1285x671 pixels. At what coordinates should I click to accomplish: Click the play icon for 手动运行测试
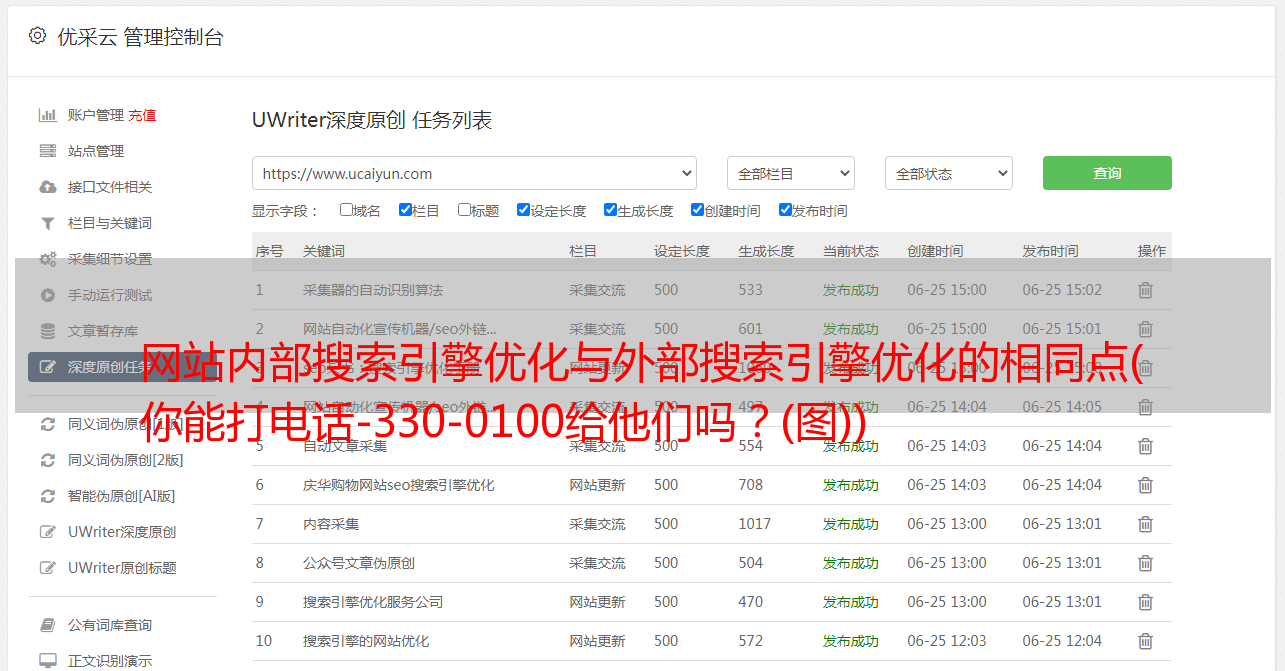[47, 295]
